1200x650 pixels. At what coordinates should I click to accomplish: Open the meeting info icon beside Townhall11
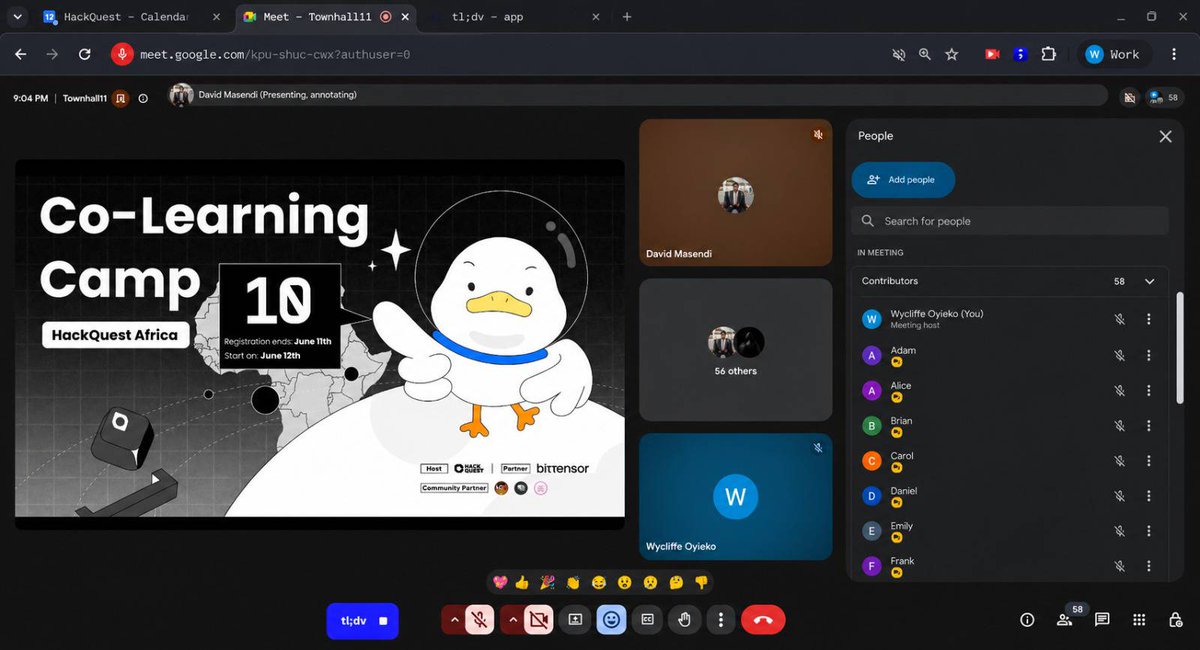pos(143,98)
